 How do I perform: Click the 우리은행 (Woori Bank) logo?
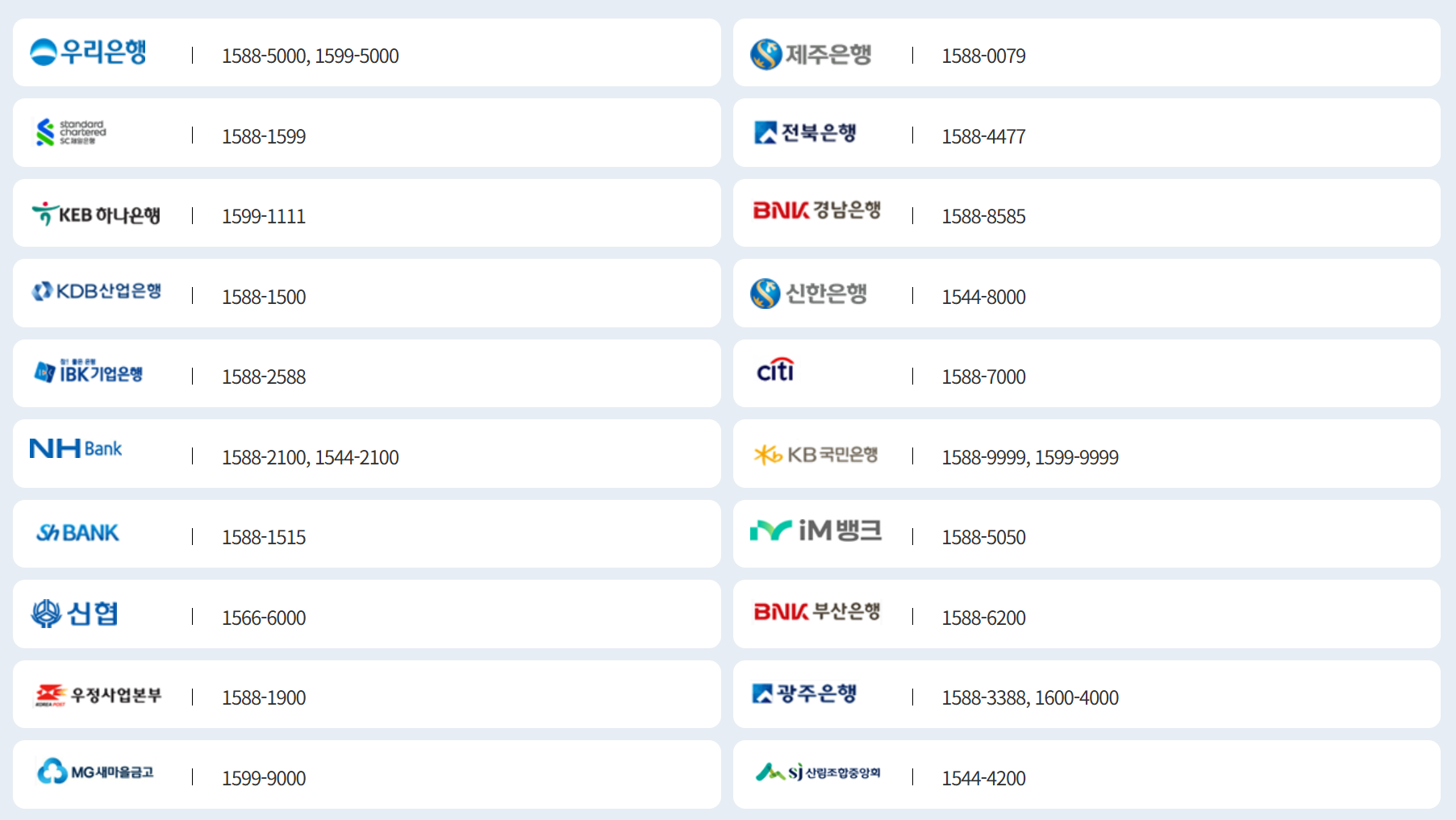point(88,52)
